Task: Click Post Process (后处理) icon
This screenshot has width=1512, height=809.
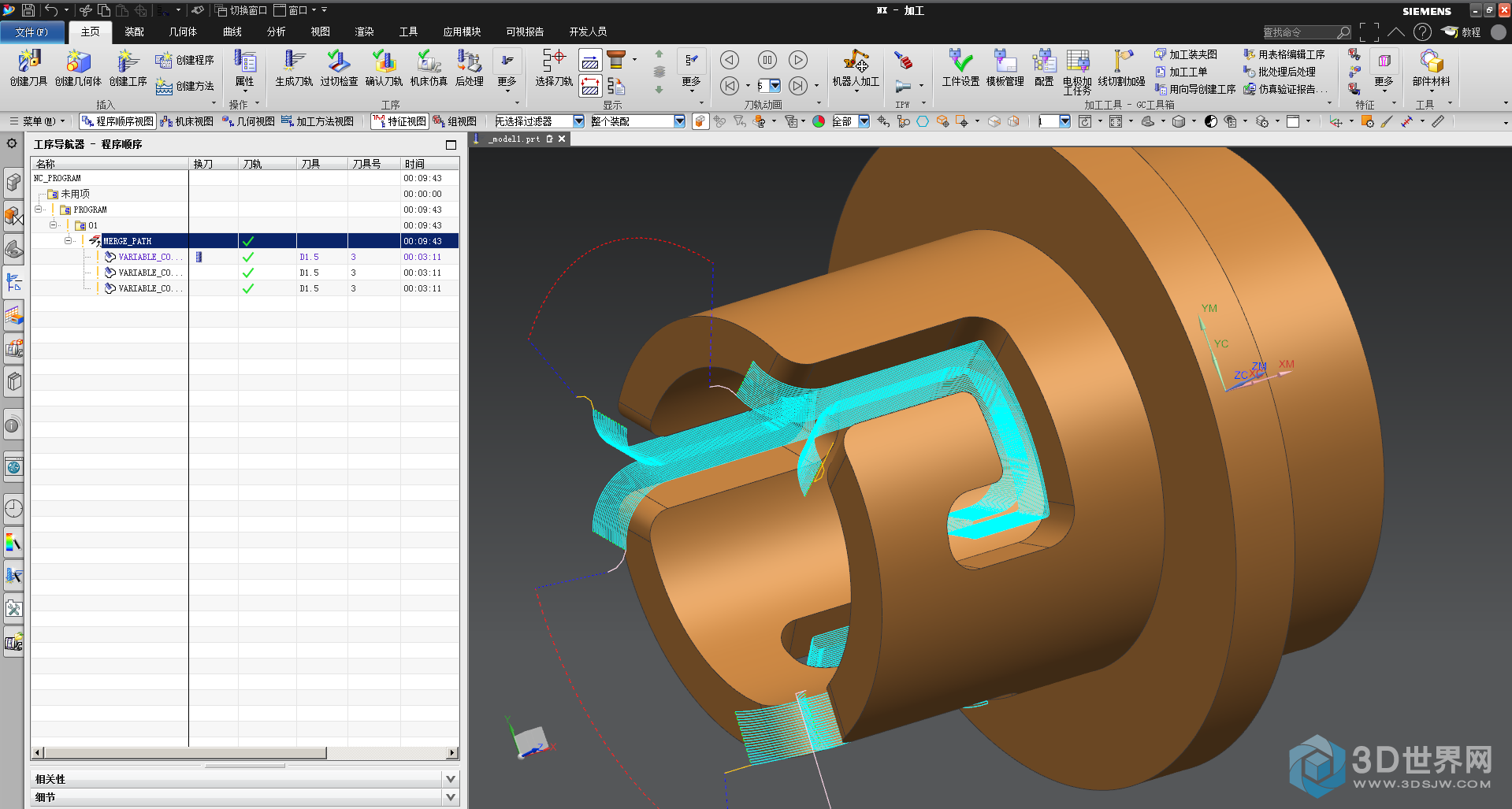Action: [x=470, y=68]
